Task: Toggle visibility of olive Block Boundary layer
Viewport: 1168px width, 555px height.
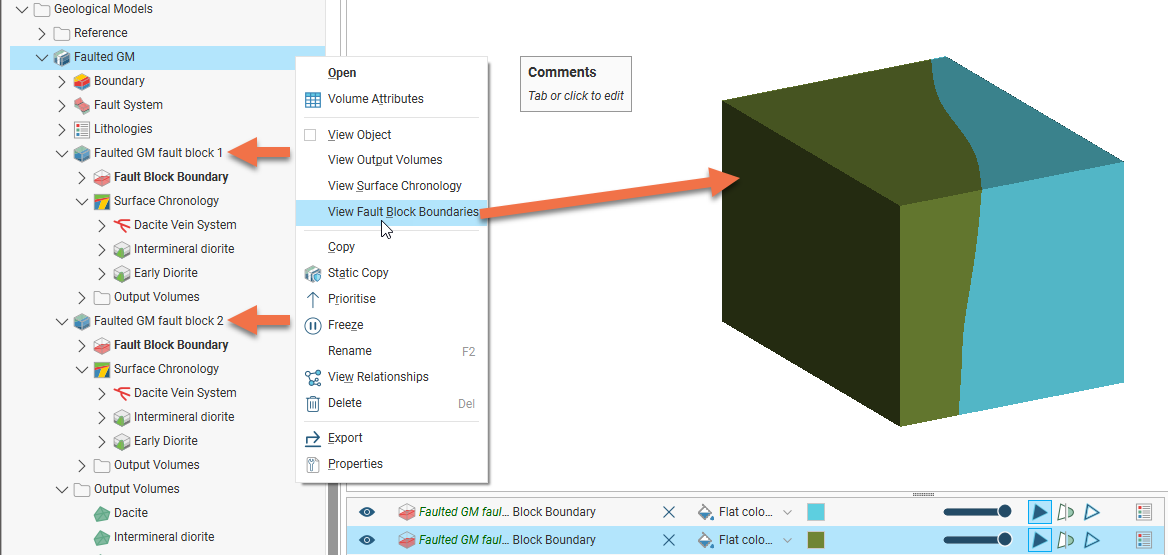Action: [x=367, y=540]
